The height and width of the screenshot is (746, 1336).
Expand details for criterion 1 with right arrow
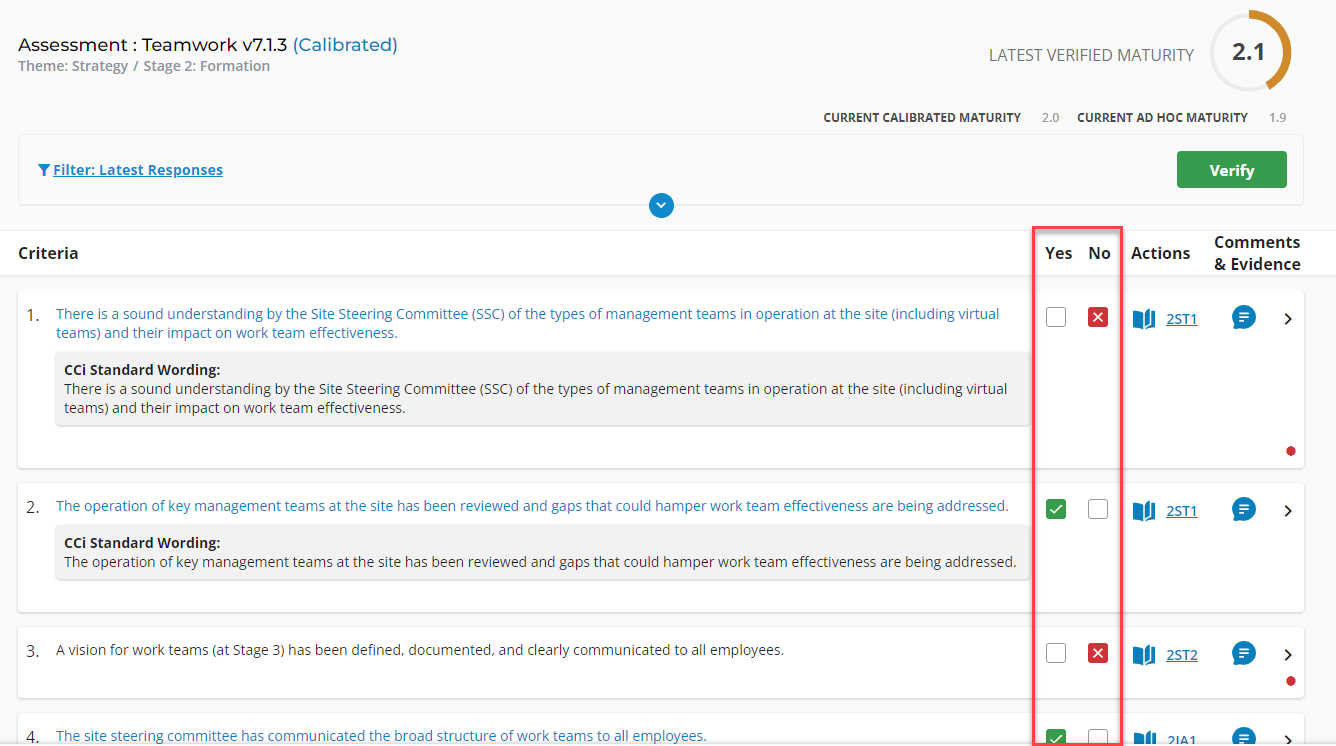tap(1288, 318)
